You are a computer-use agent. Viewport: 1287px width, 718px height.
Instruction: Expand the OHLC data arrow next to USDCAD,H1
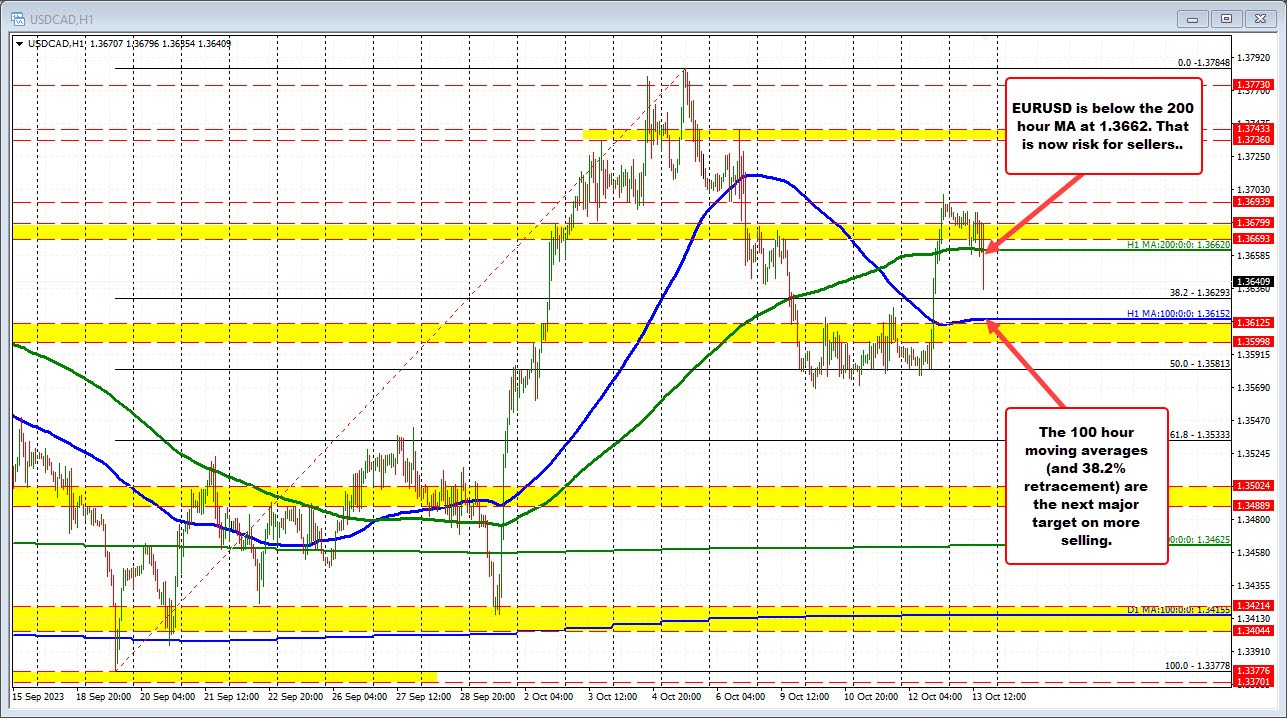[20, 44]
